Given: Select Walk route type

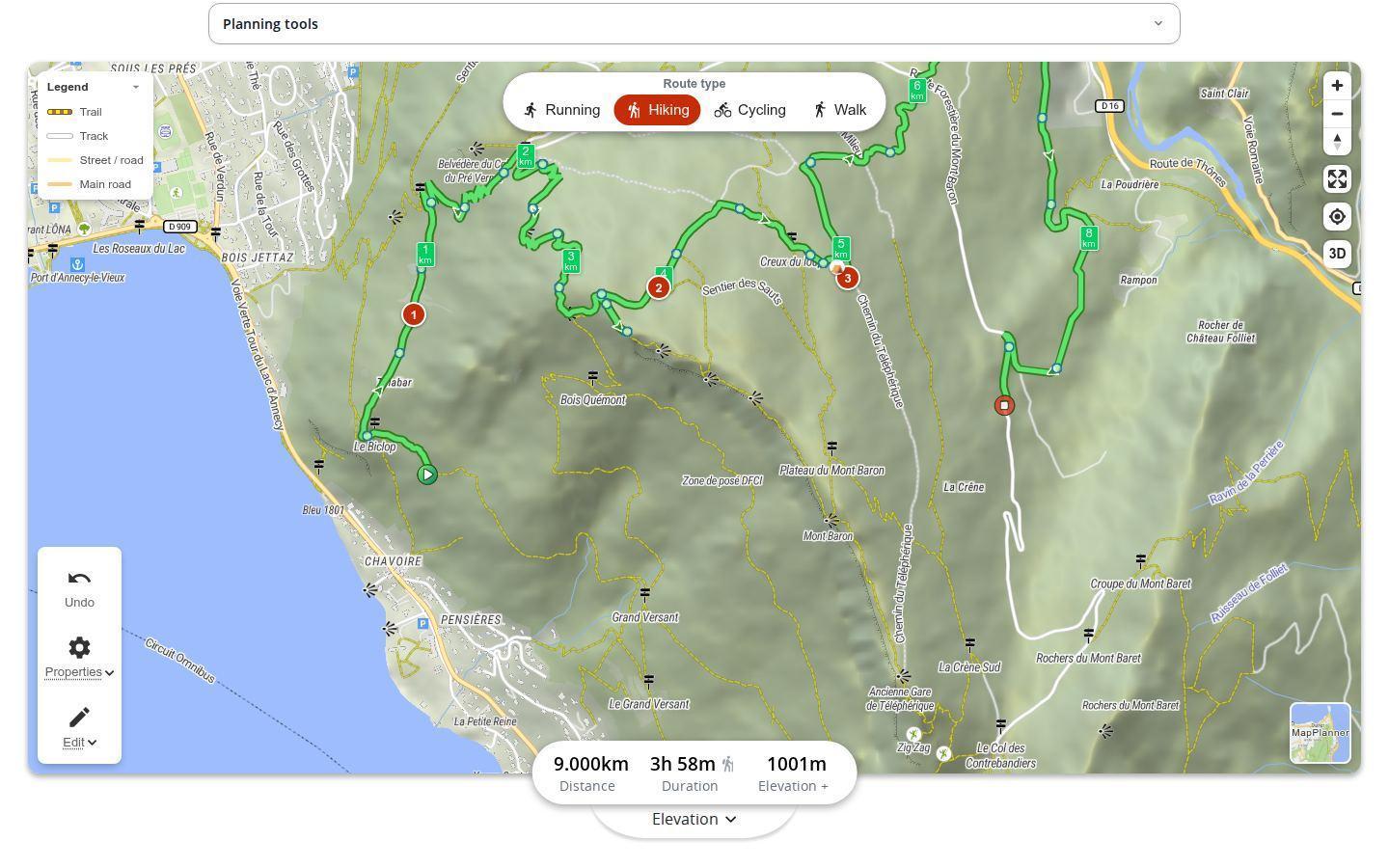Looking at the screenshot, I should 838,110.
